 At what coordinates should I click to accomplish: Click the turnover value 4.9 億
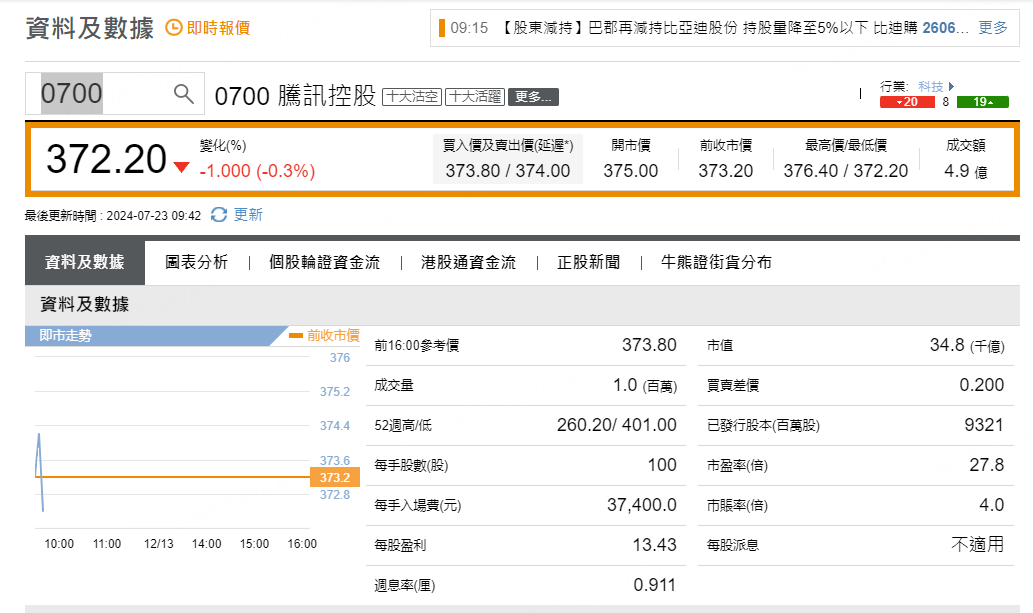[966, 171]
